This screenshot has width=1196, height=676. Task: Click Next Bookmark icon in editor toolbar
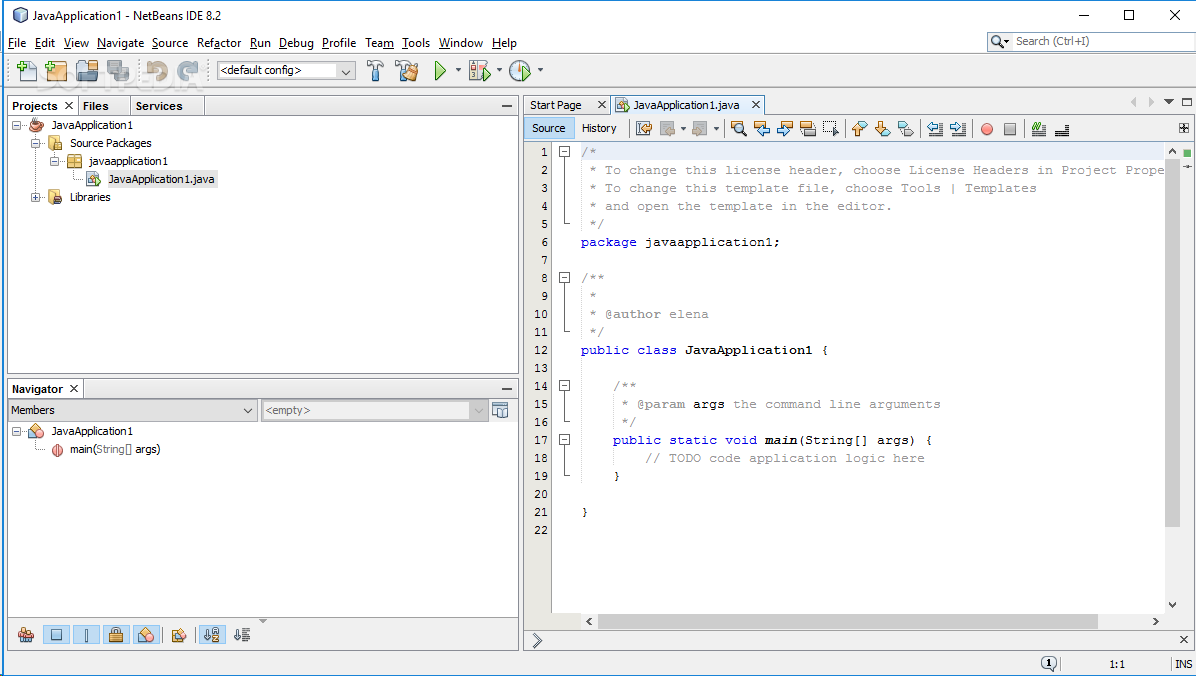[x=883, y=129]
